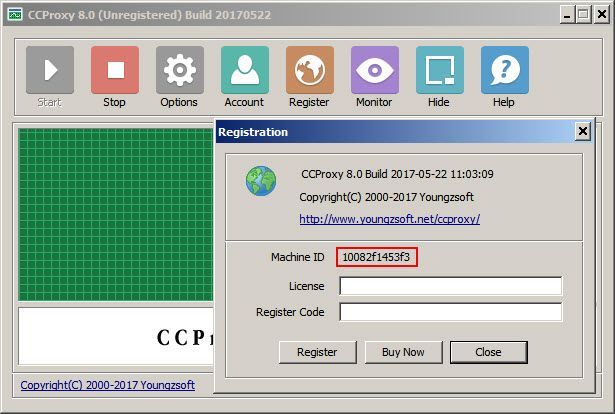This screenshot has height=414, width=615.
Task: Close the Registration dialog with the X
Action: (x=583, y=131)
